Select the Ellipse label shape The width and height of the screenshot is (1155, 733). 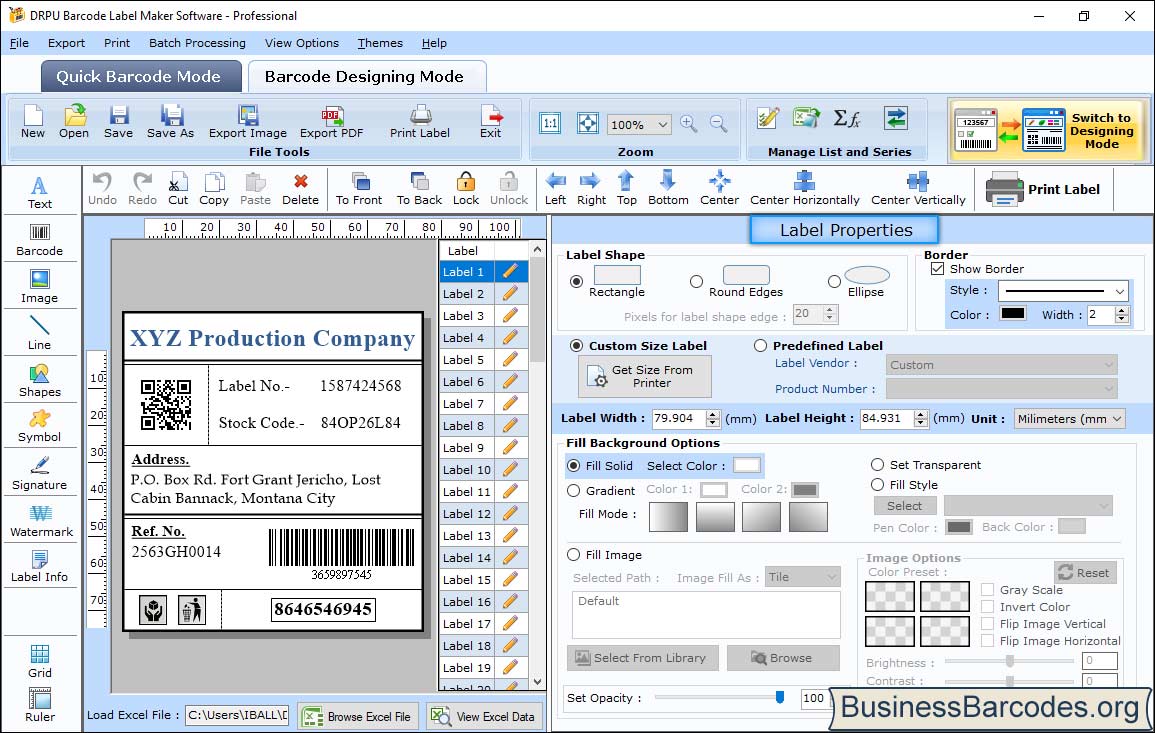pos(834,281)
